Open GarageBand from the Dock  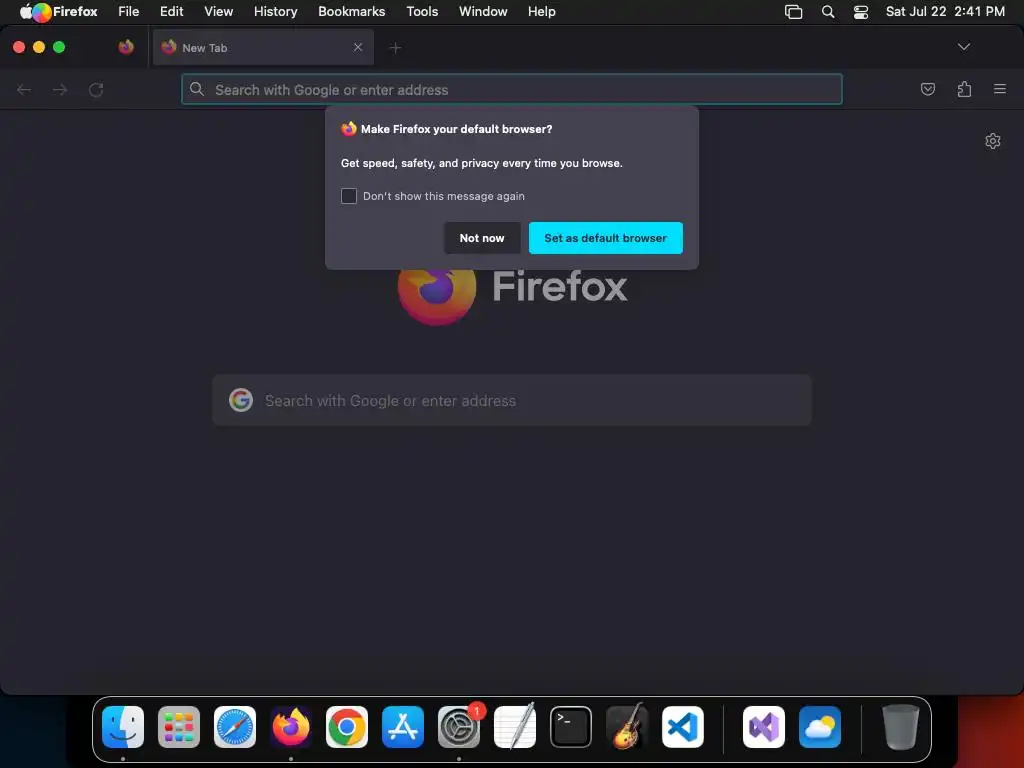(x=627, y=727)
